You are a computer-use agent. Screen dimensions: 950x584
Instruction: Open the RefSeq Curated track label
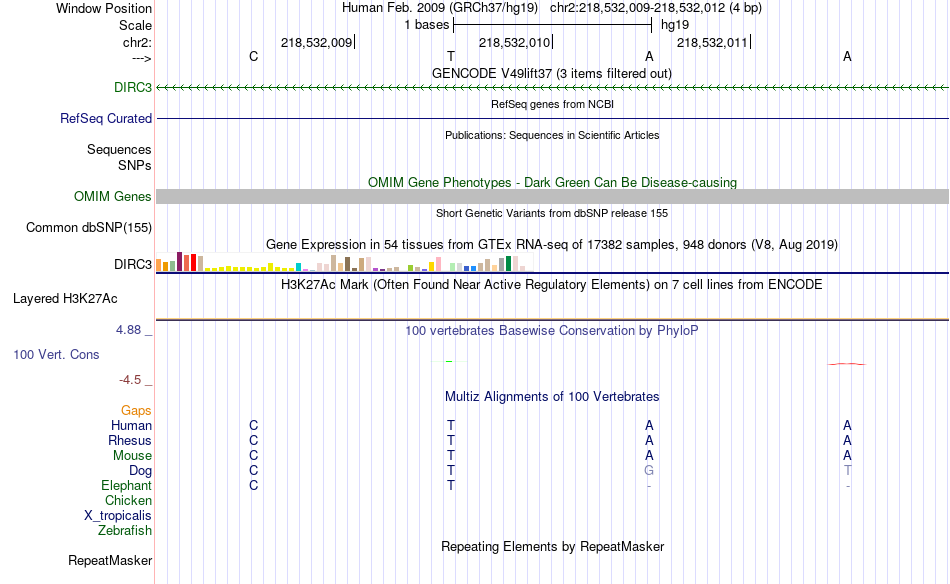[105, 119]
